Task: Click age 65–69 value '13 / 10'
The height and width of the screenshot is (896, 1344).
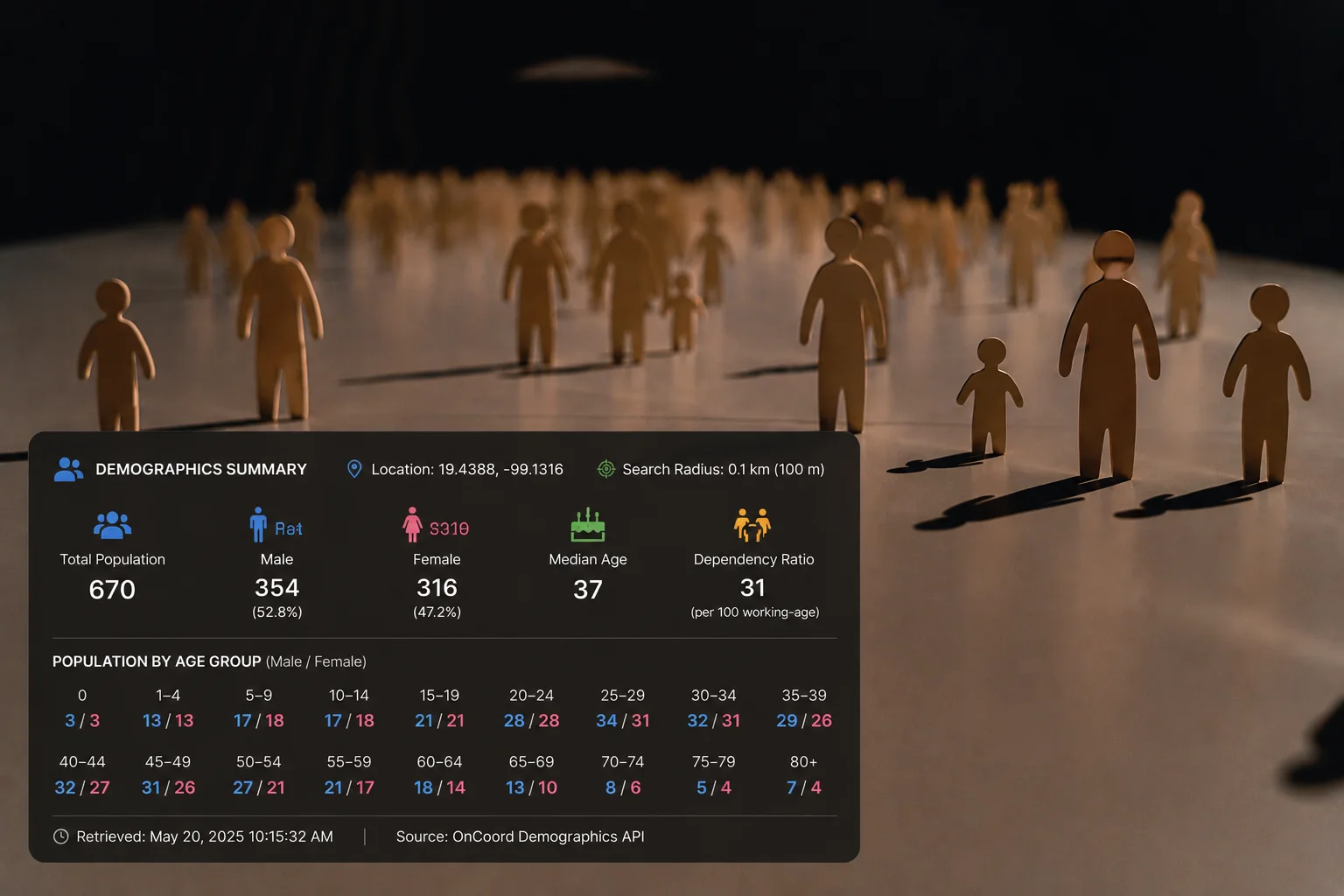Action: coord(531,787)
